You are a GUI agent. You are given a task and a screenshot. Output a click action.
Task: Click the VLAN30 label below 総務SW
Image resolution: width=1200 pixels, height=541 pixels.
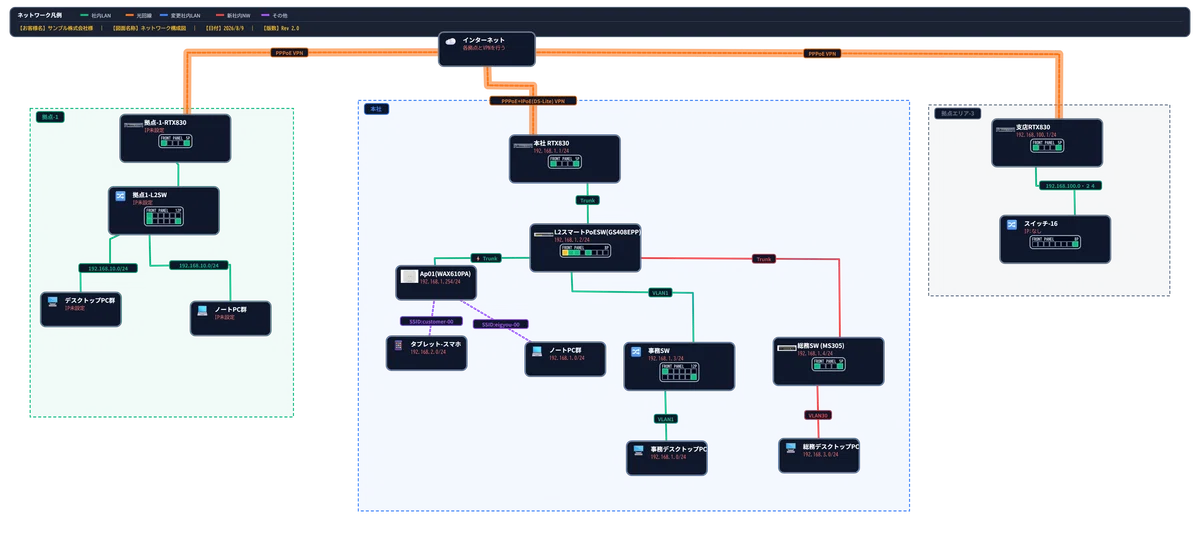point(819,415)
